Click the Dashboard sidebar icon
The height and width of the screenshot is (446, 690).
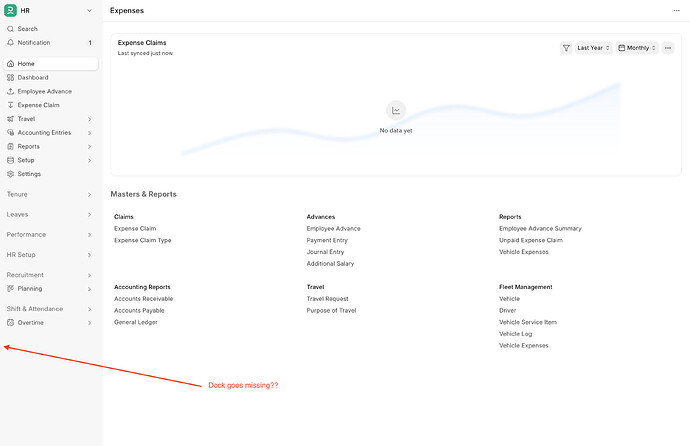click(11, 77)
